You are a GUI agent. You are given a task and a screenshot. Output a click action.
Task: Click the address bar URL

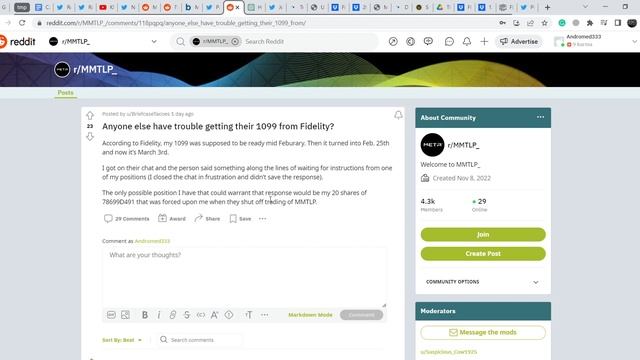pyautogui.click(x=176, y=23)
